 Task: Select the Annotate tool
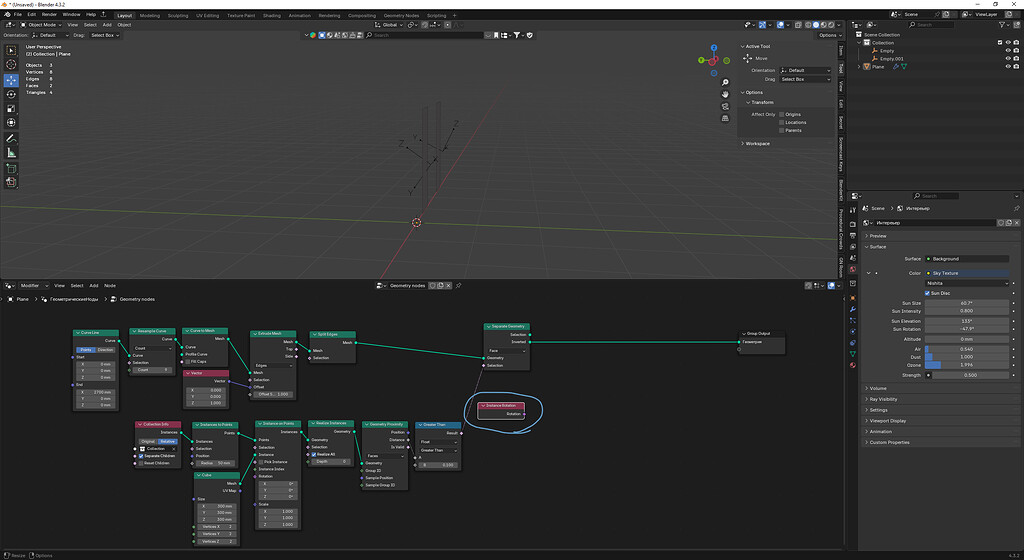click(x=11, y=138)
